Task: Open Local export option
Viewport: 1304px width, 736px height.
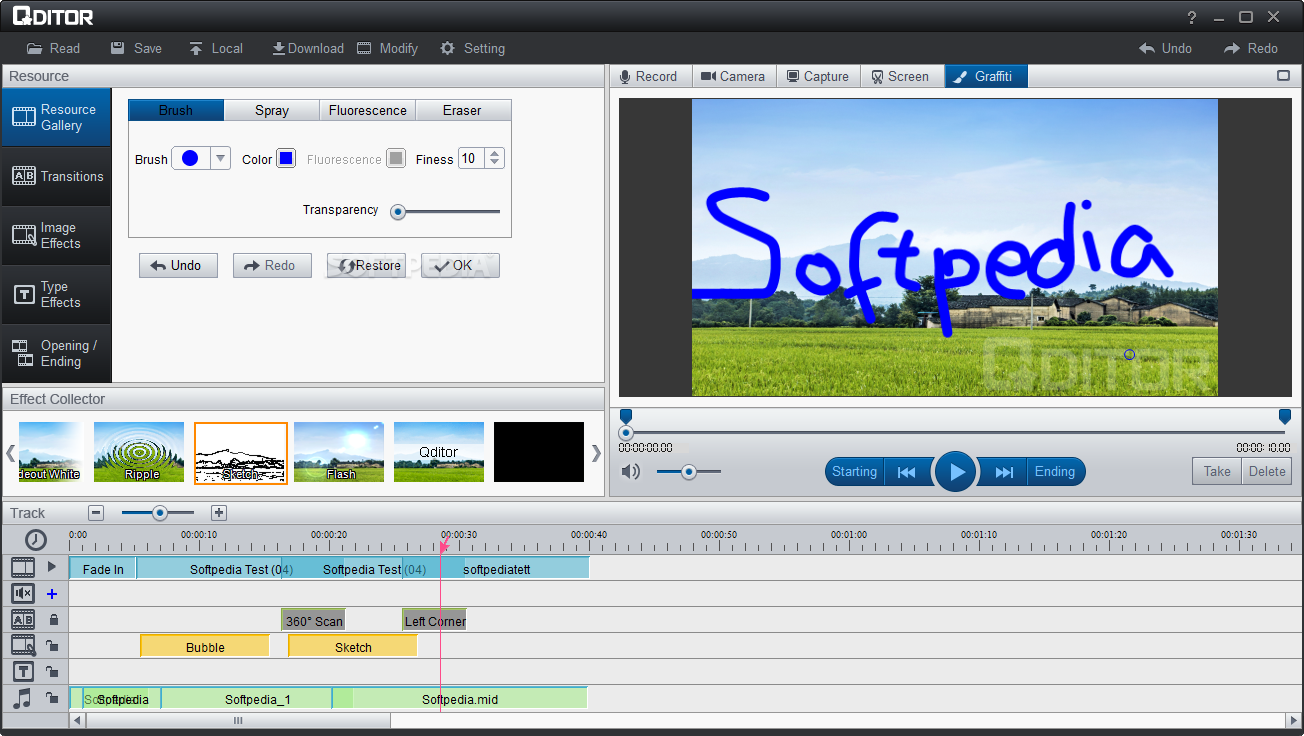Action: click(x=215, y=48)
